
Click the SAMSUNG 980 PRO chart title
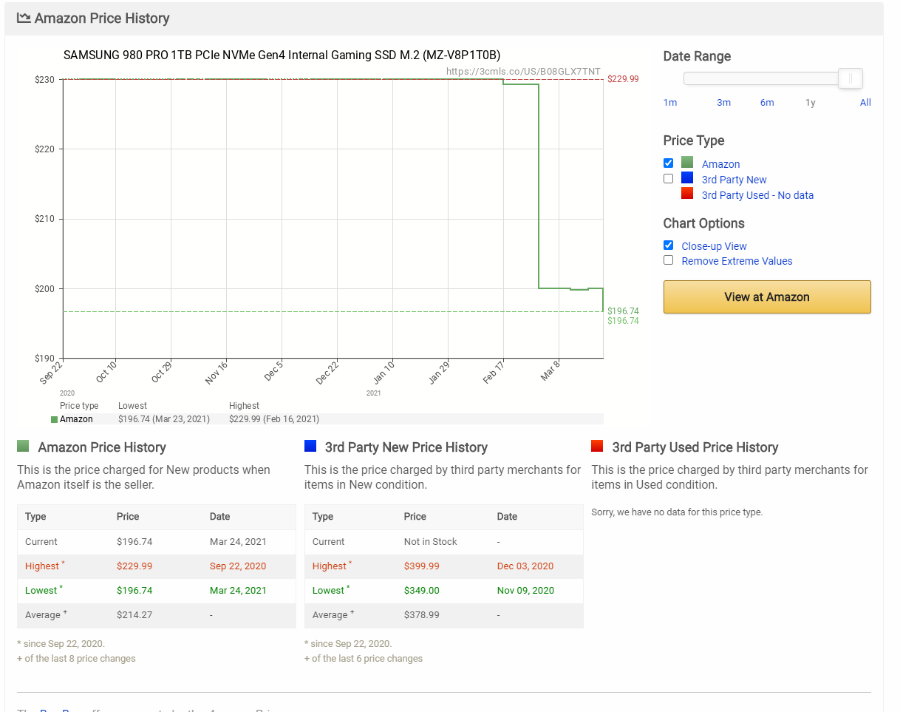click(282, 55)
